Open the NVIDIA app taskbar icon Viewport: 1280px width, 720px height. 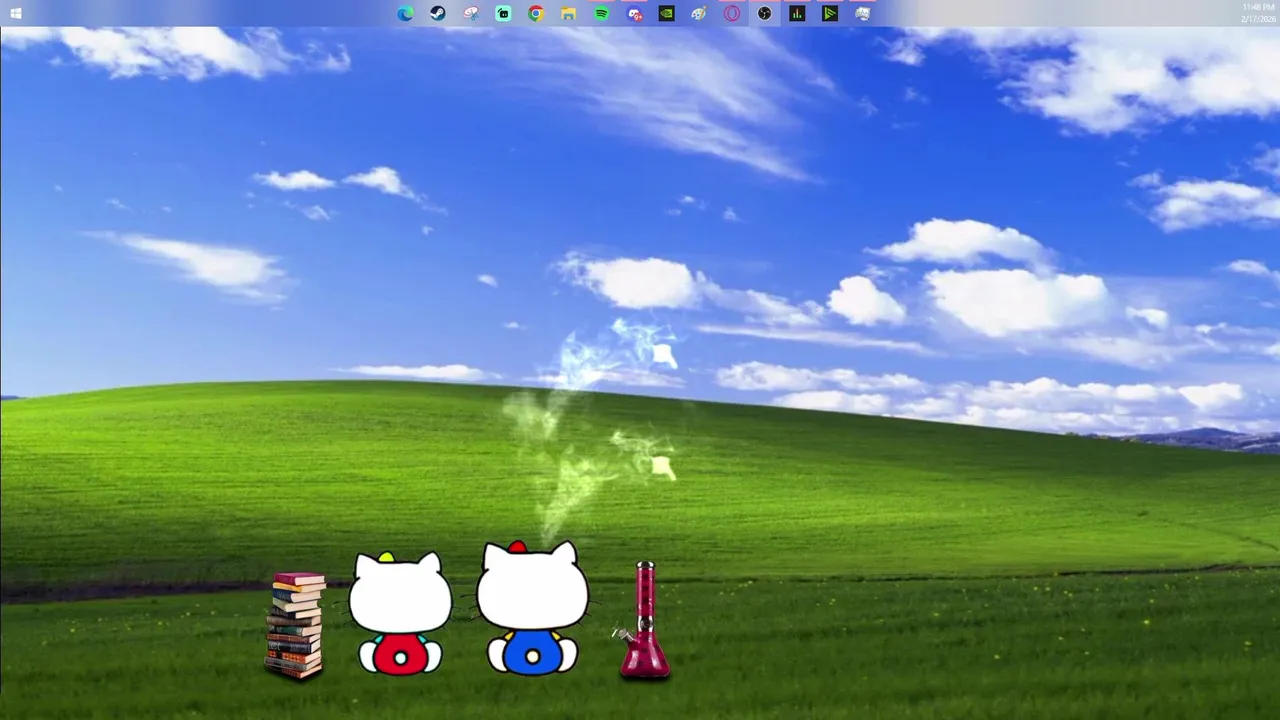[x=666, y=13]
